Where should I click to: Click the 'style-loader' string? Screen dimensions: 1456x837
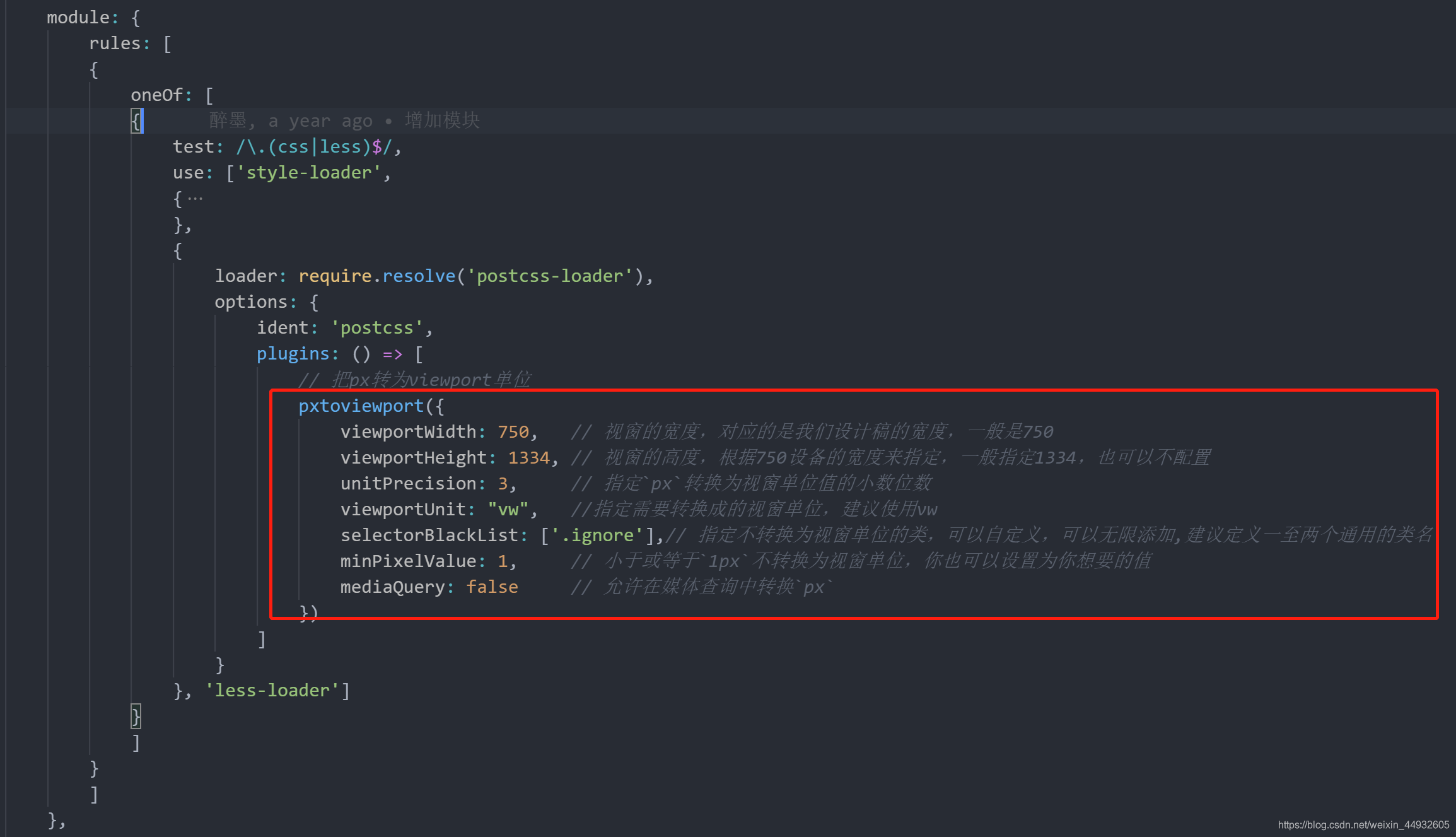coord(309,173)
